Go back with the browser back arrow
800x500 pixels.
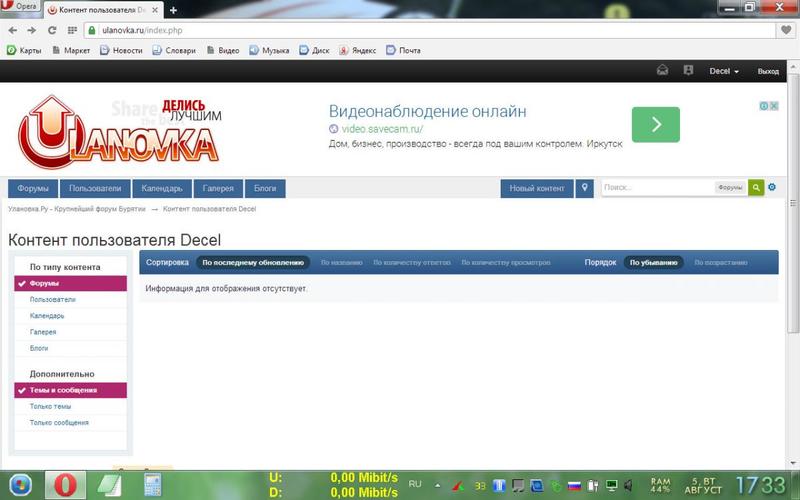pos(13,31)
